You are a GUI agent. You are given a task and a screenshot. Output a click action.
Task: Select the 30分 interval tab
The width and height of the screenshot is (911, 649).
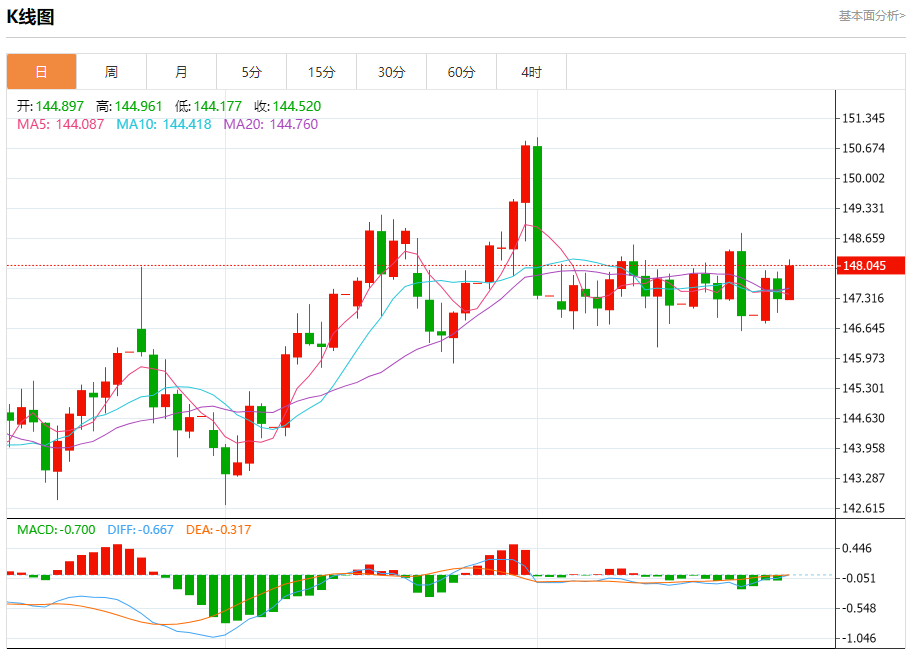(x=392, y=72)
